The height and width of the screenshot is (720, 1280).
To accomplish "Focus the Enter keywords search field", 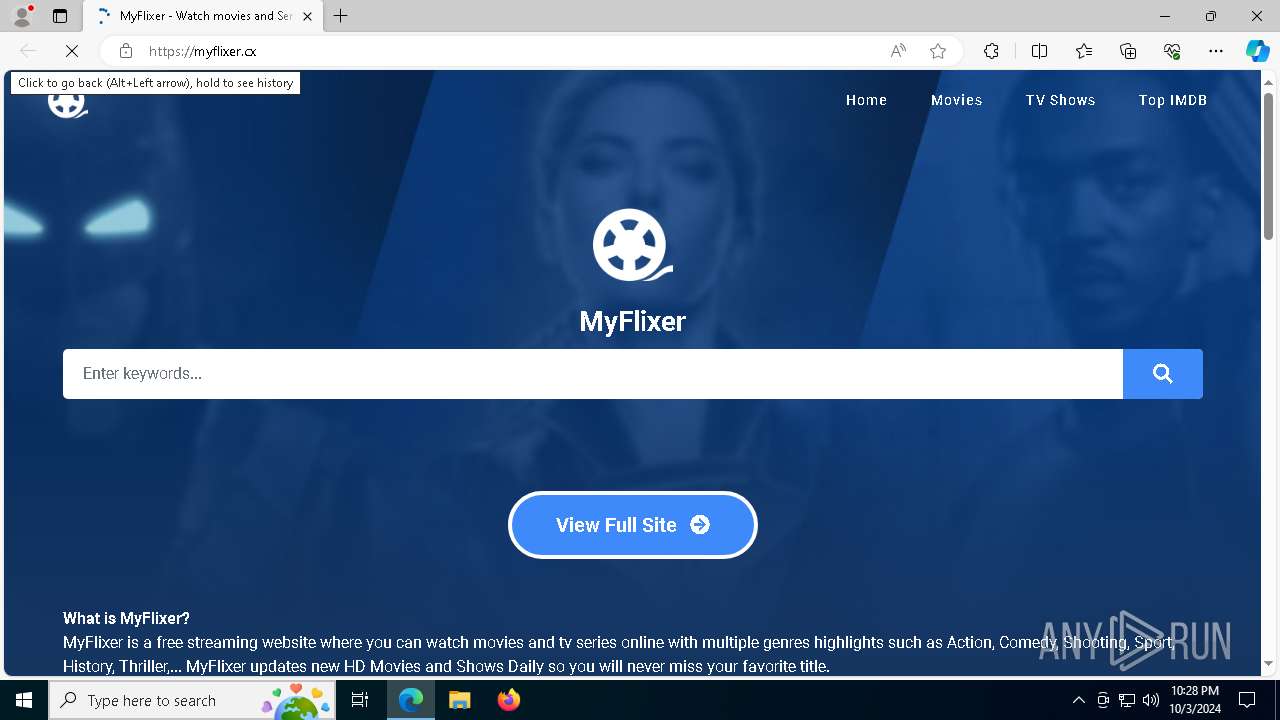I will point(593,374).
